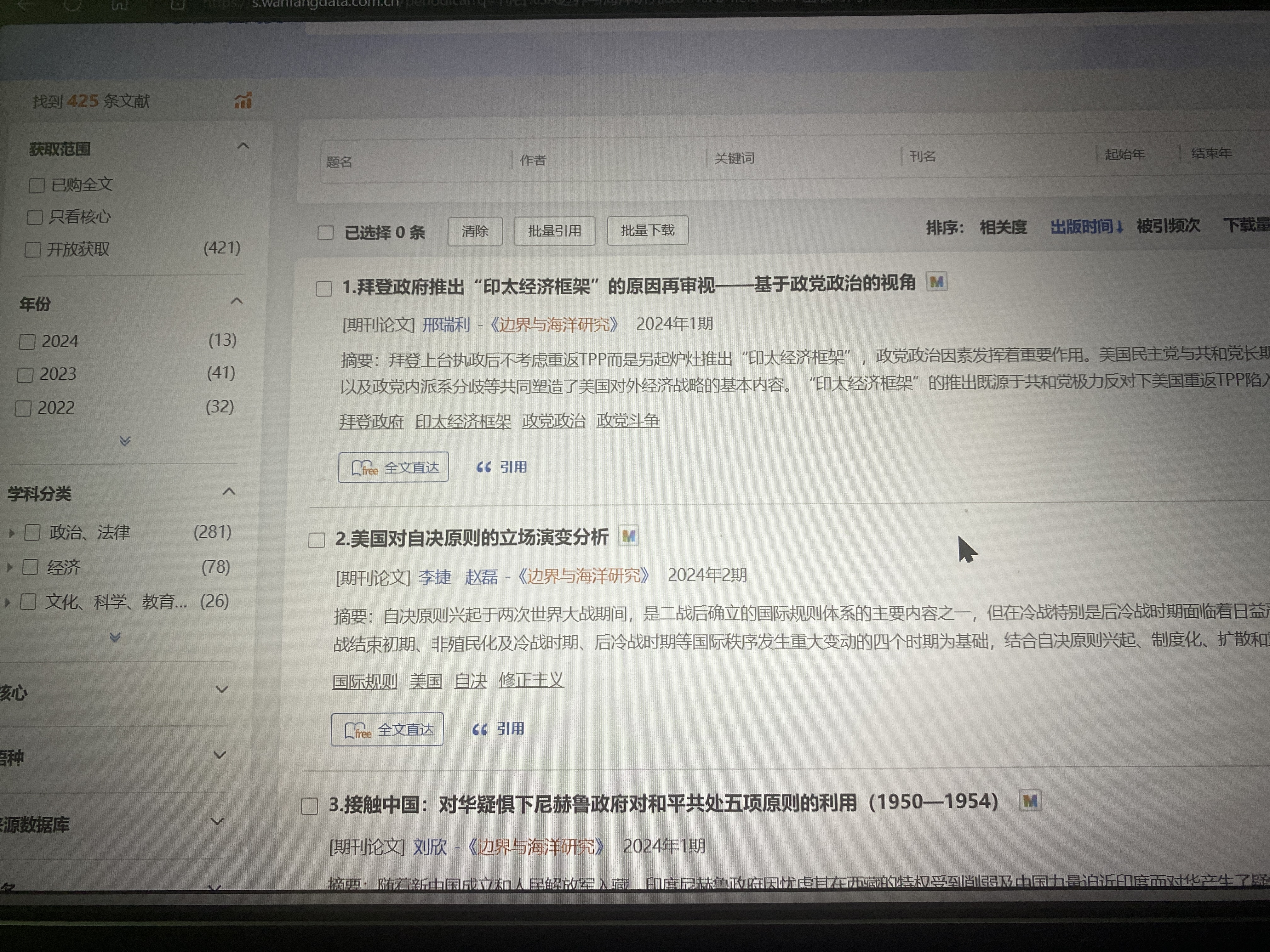Open author link 邢瑞利
The width and height of the screenshot is (1270, 952).
[x=446, y=325]
